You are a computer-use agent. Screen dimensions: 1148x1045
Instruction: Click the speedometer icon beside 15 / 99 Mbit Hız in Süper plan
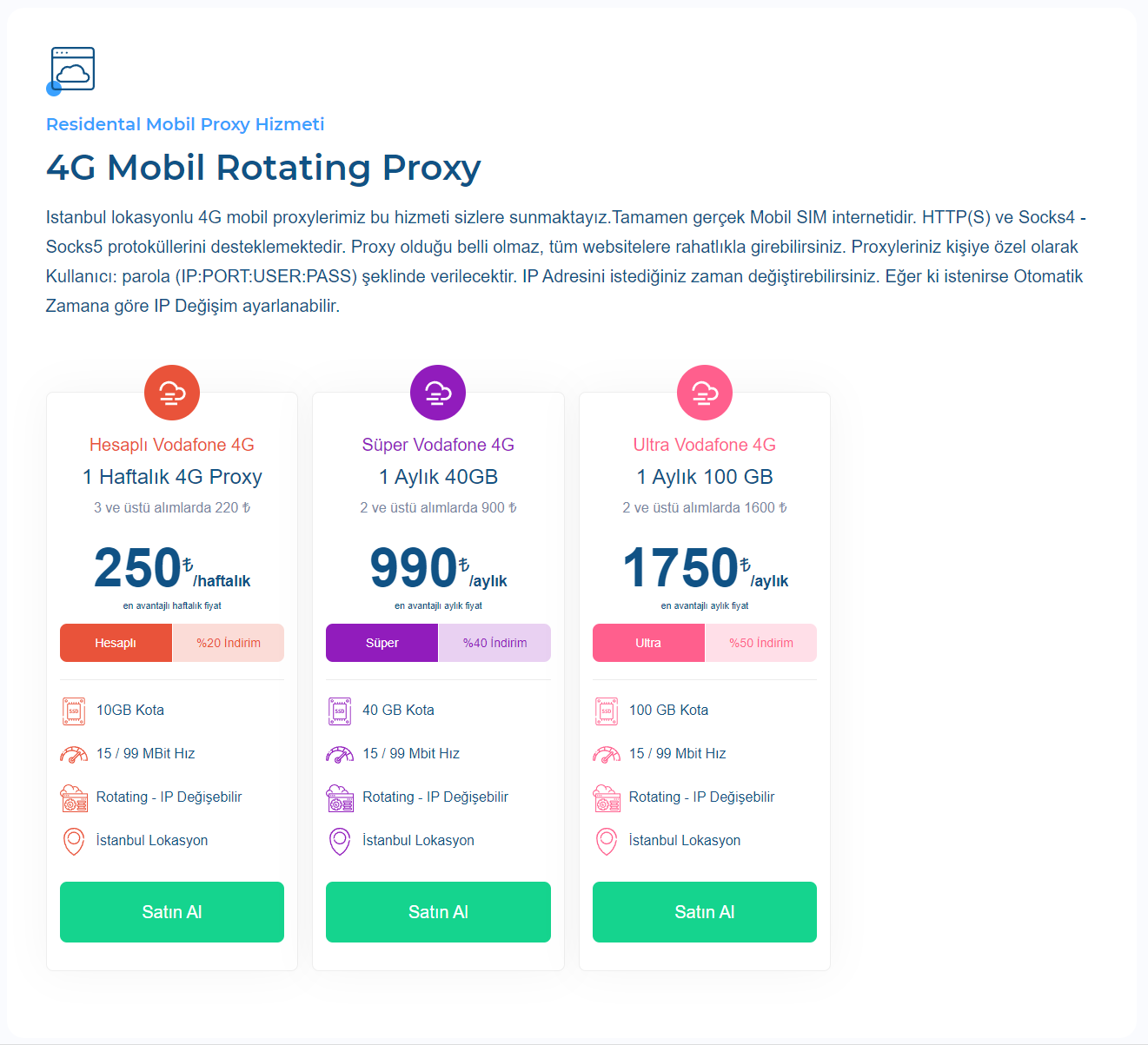(340, 754)
